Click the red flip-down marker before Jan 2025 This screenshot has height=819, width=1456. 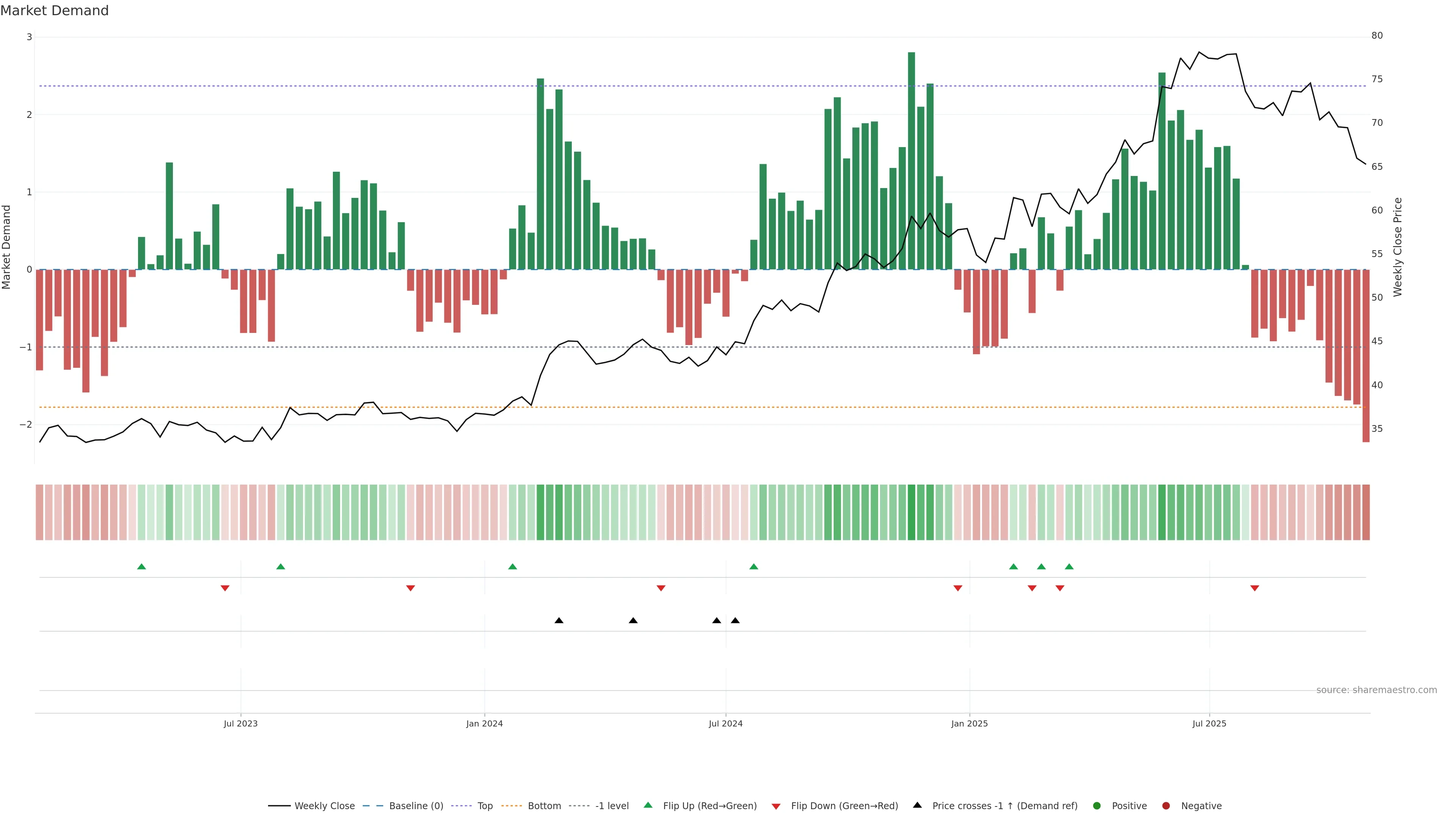pos(957,588)
